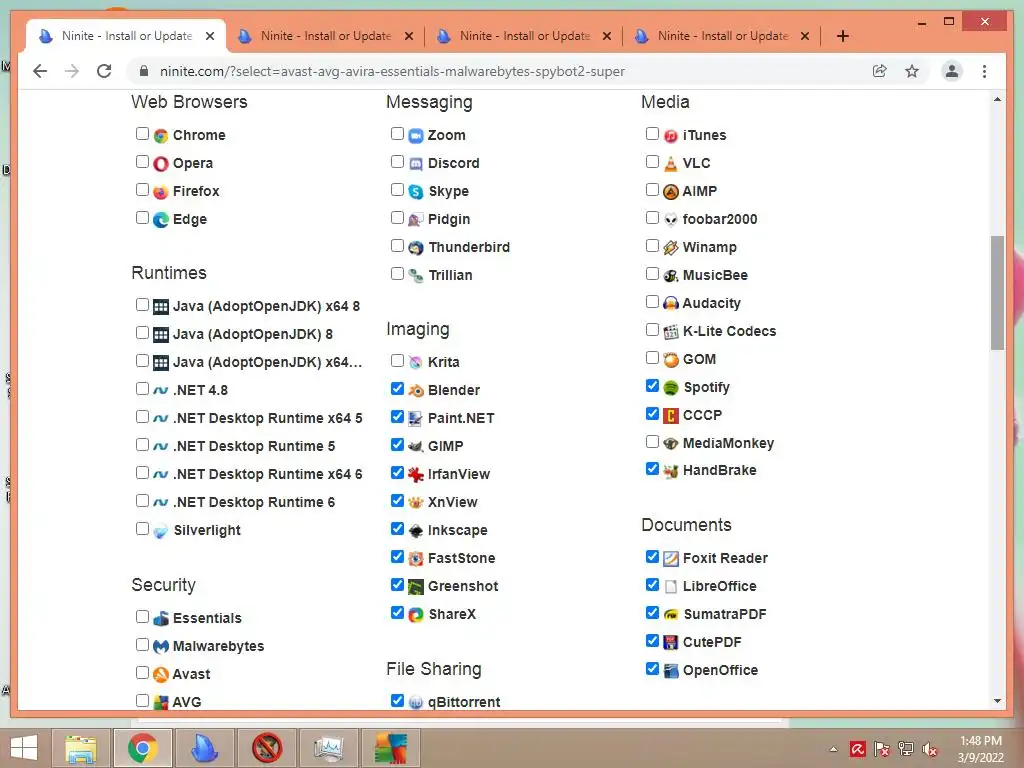Click the GIMP app icon
The image size is (1024, 768).
[x=416, y=447]
